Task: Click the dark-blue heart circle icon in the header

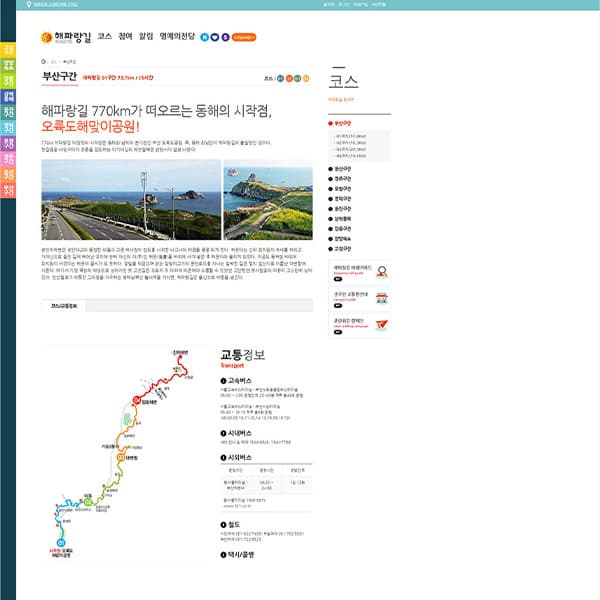Action: tap(215, 37)
